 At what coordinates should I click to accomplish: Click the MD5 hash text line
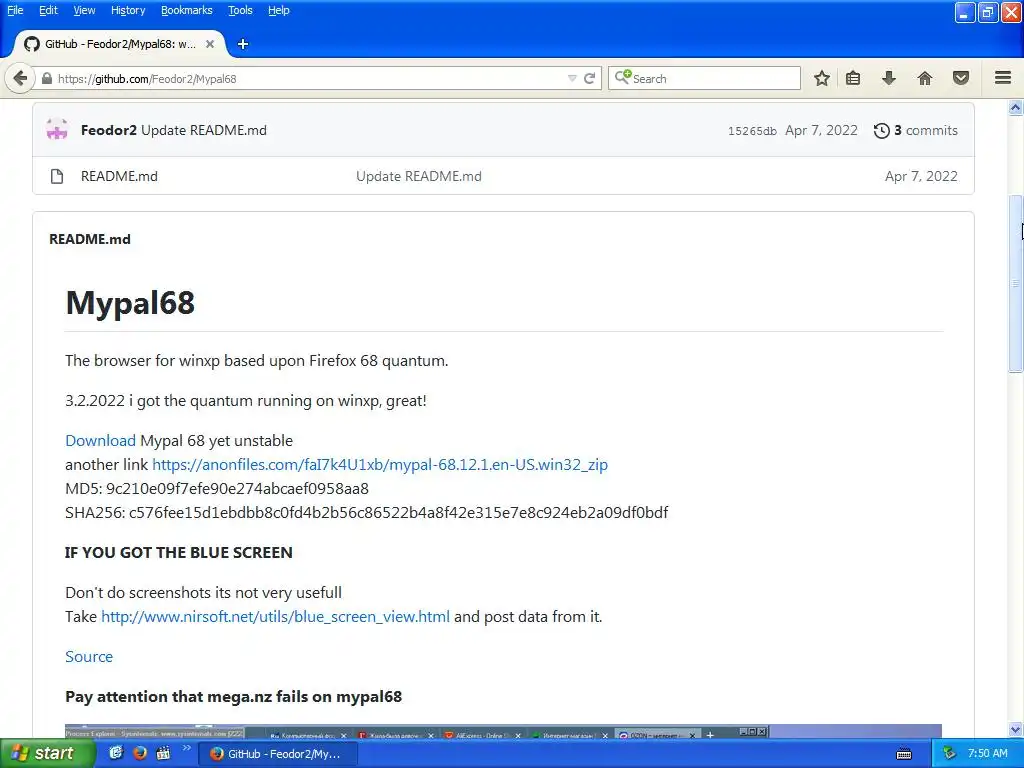pos(217,488)
